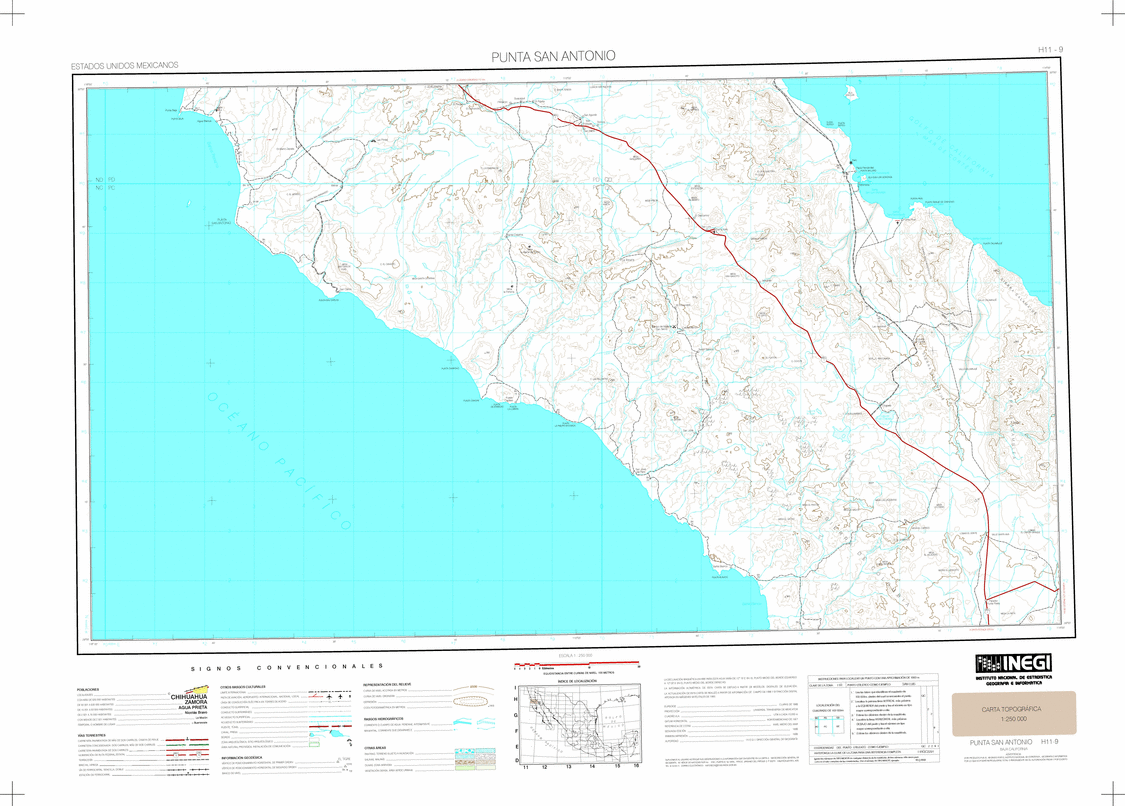1125x806 pixels.
Task: Click the VÍAS TERRESTRES legend heading
Action: coord(91,736)
